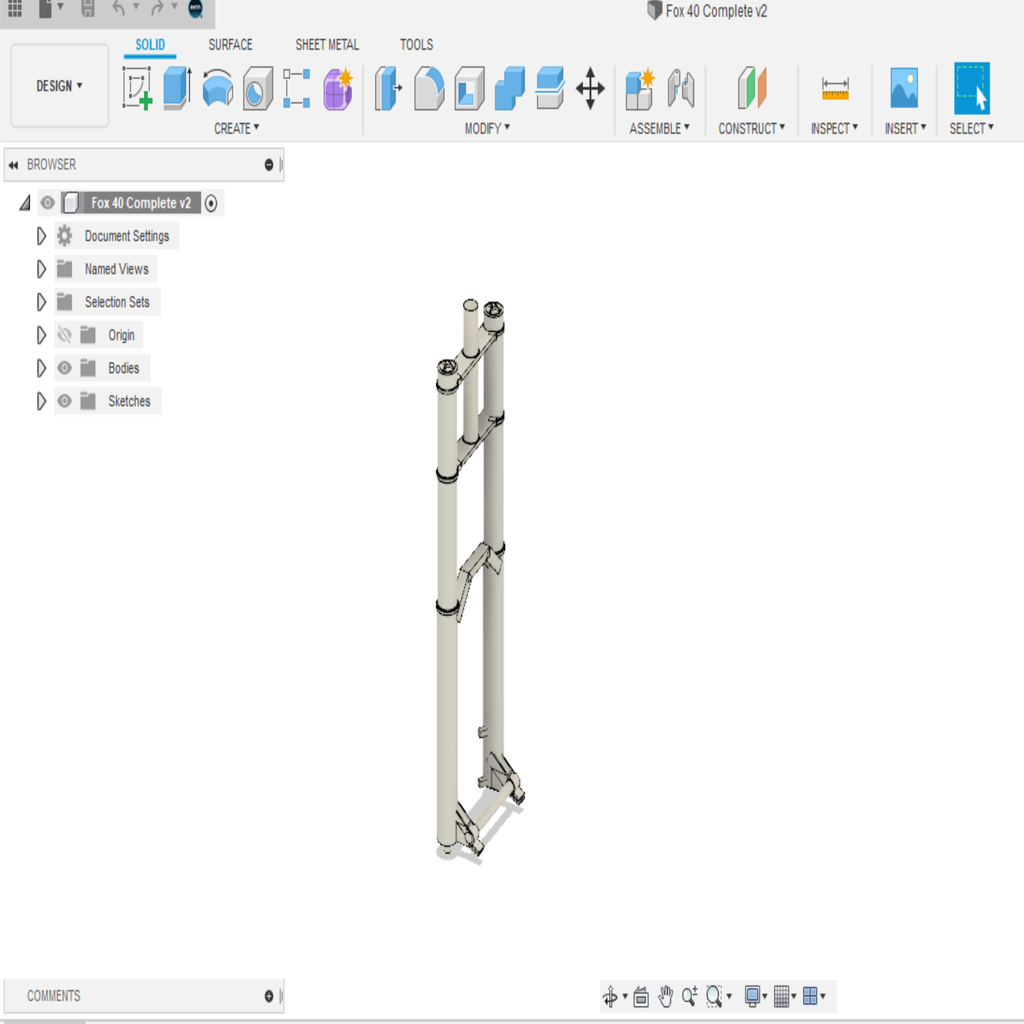Expand Named Views node

point(41,269)
